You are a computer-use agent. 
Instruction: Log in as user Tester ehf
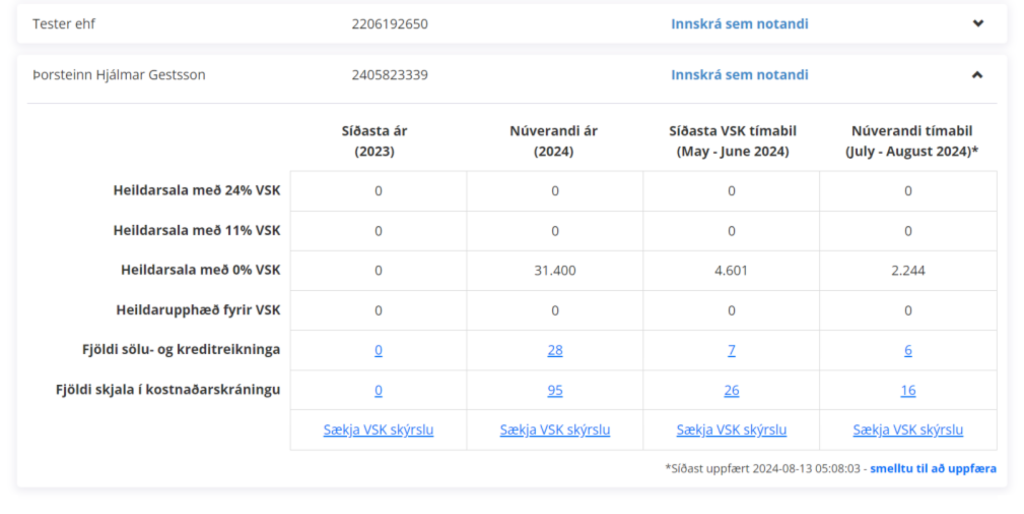[739, 24]
